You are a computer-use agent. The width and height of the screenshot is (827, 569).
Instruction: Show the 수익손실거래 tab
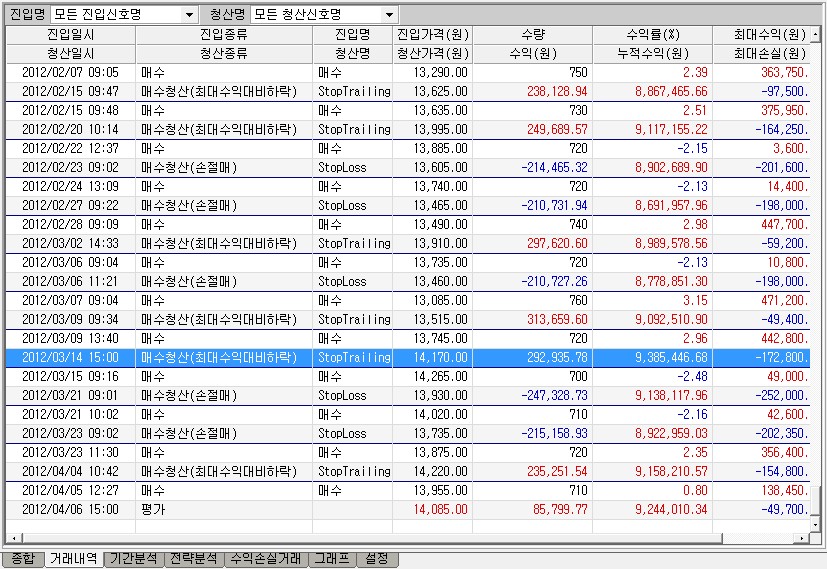[x=267, y=559]
